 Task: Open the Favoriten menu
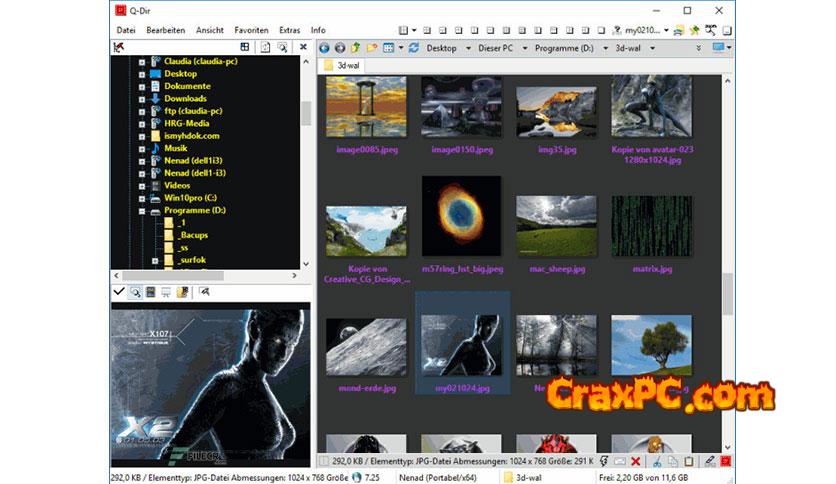251,30
